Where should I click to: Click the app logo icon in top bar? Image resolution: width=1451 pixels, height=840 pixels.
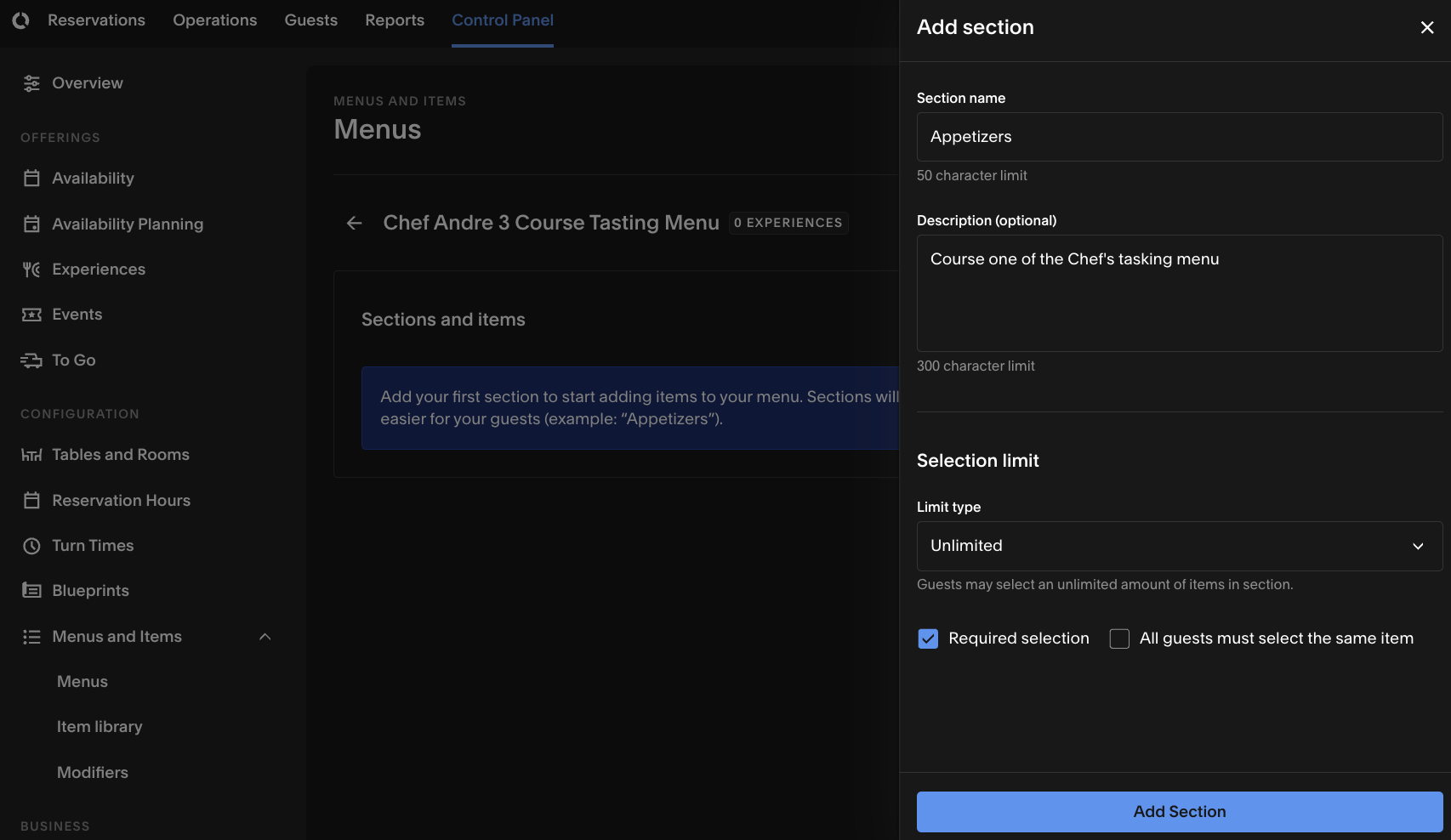[x=20, y=20]
